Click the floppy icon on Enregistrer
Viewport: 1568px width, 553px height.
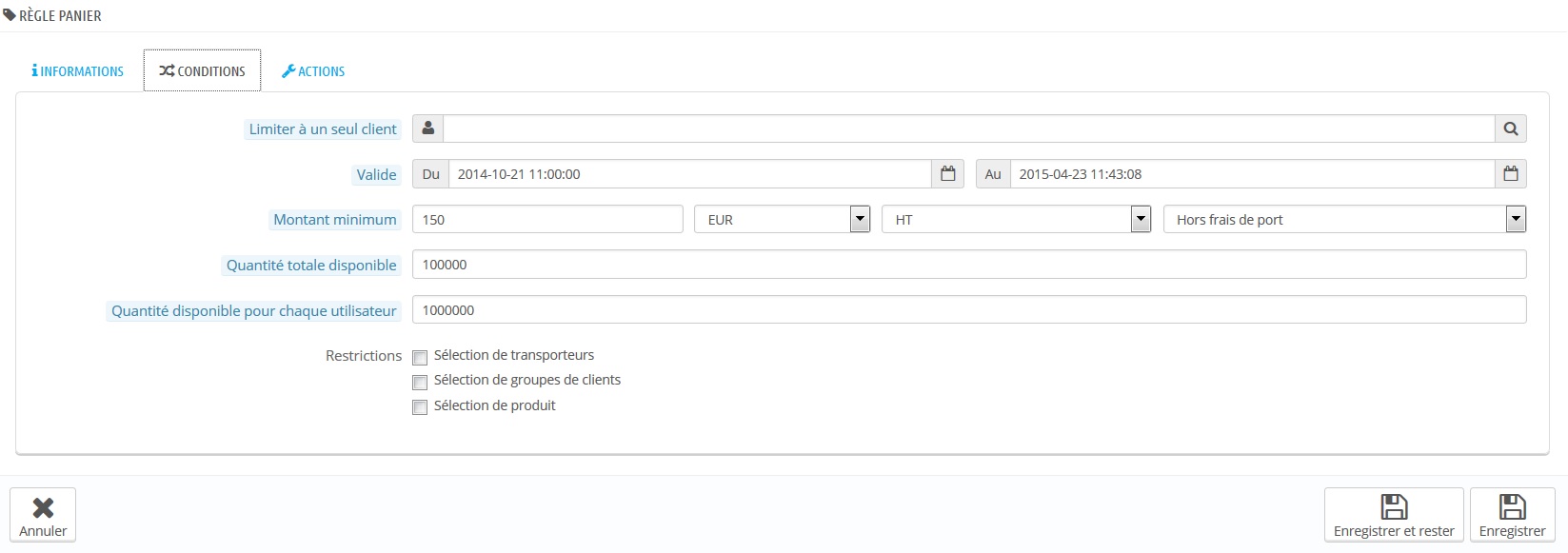tap(1512, 506)
